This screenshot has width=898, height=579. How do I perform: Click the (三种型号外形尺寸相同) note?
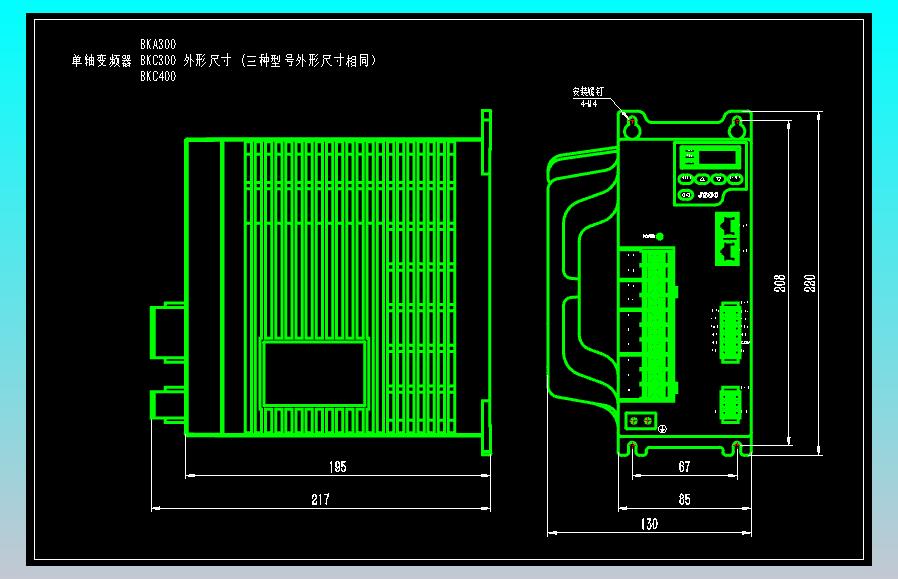[x=308, y=61]
